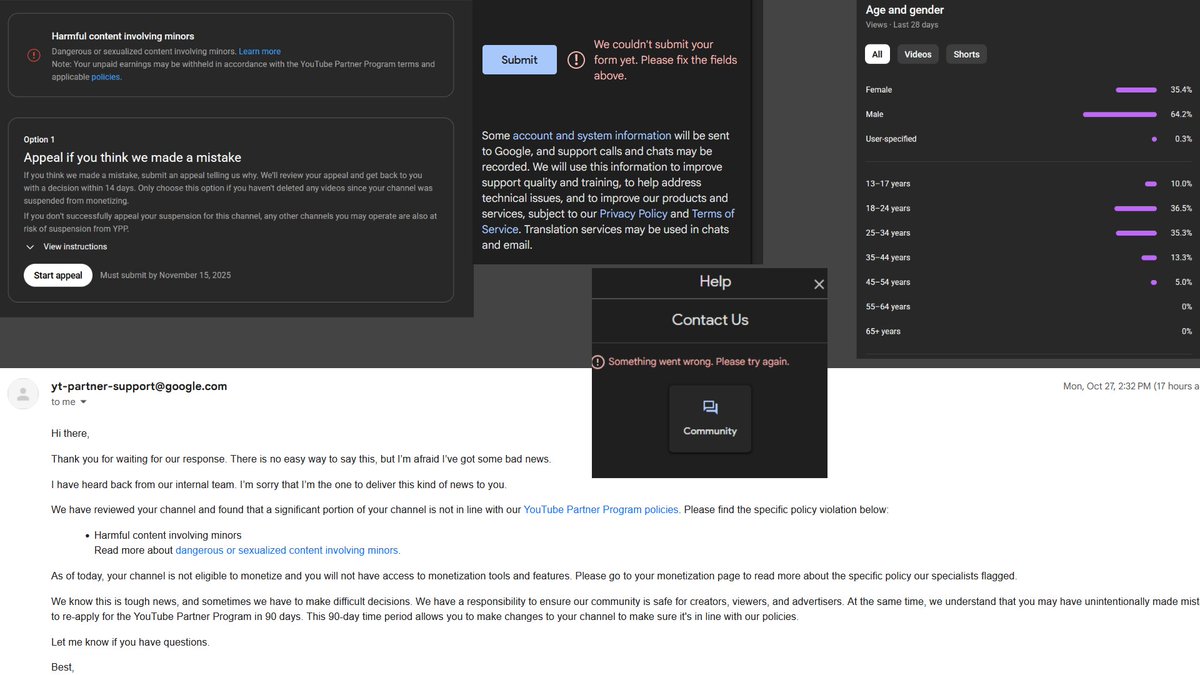The width and height of the screenshot is (1200, 675).
Task: Open the Learn more link about minors policy
Action: [x=260, y=51]
